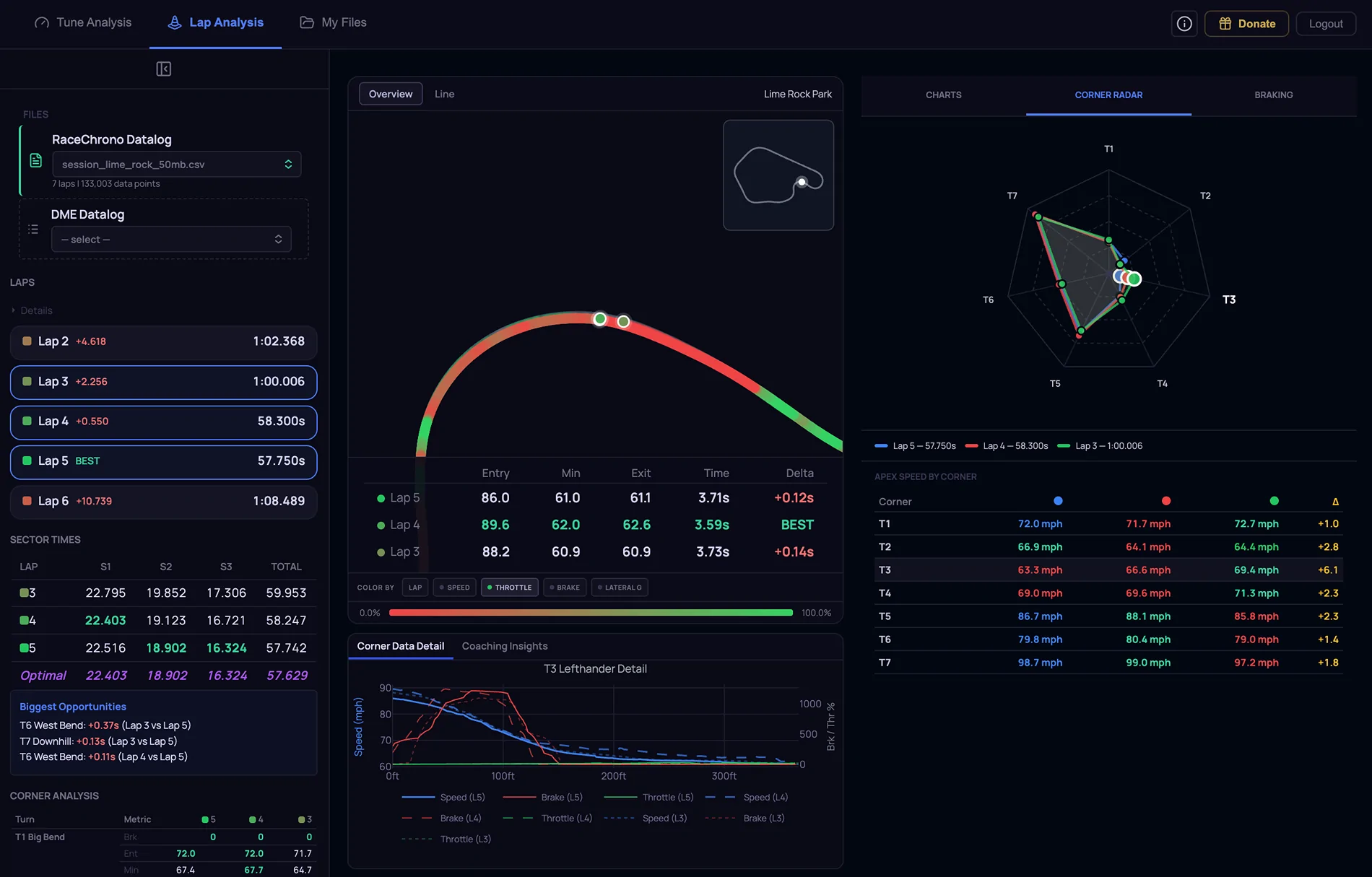Click the Lap Analysis cone icon
This screenshot has width=1372, height=877.
click(x=175, y=22)
